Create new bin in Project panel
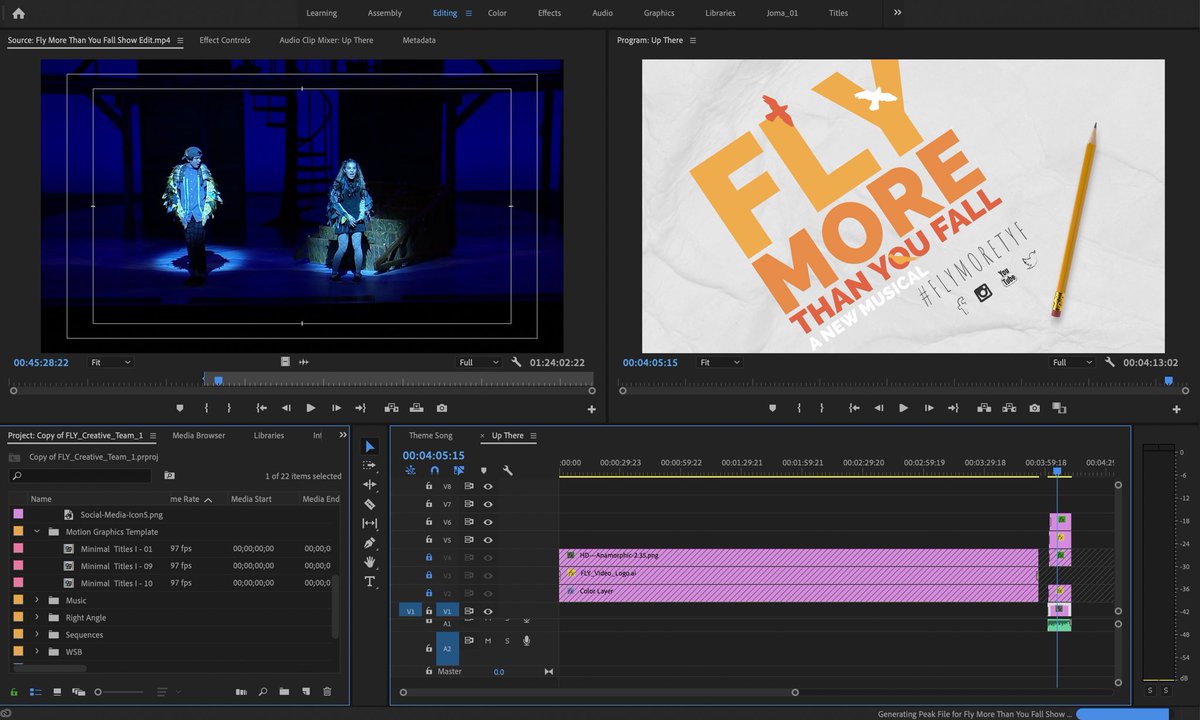This screenshot has height=720, width=1200. point(284,692)
